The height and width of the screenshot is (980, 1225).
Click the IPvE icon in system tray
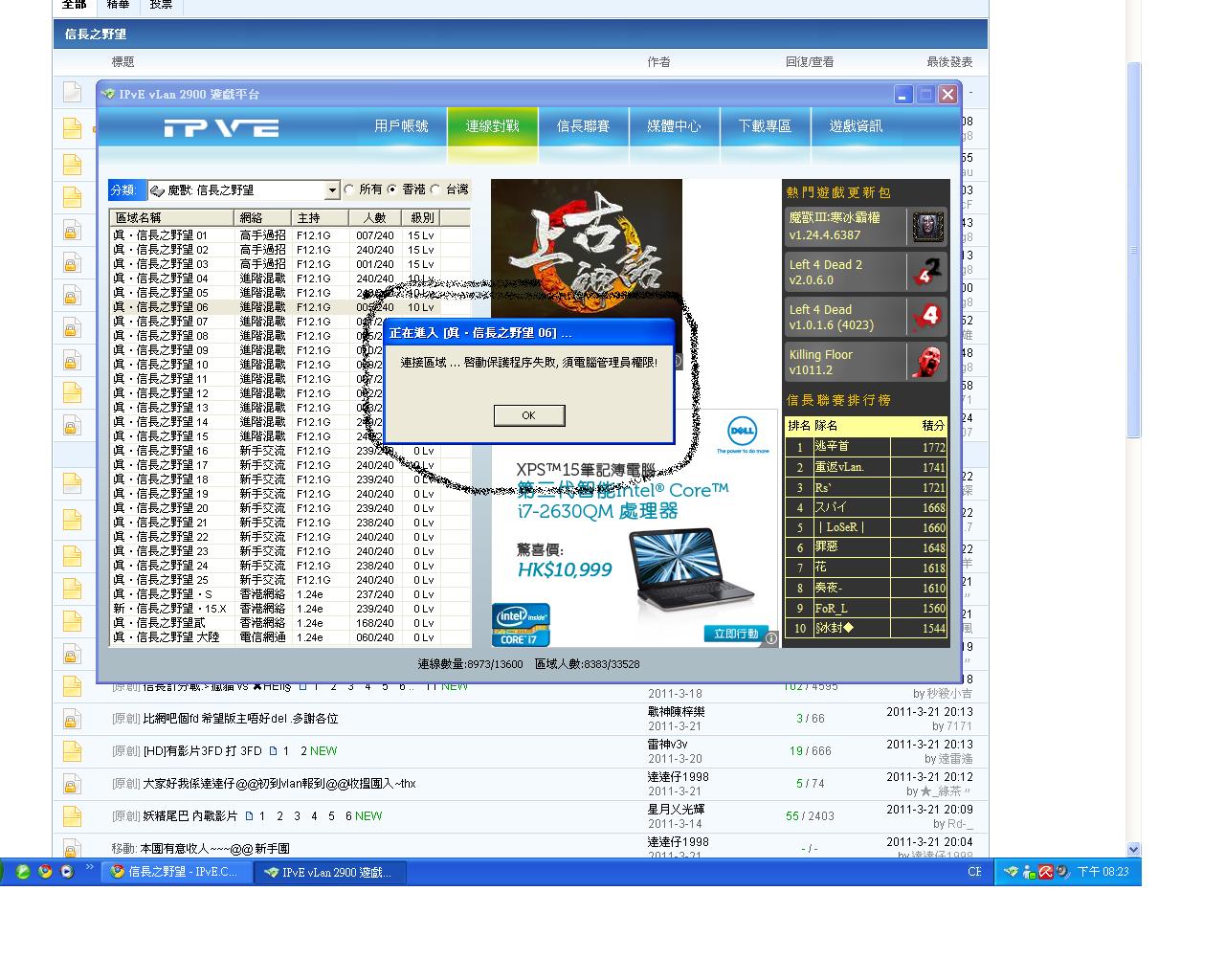point(1012,872)
